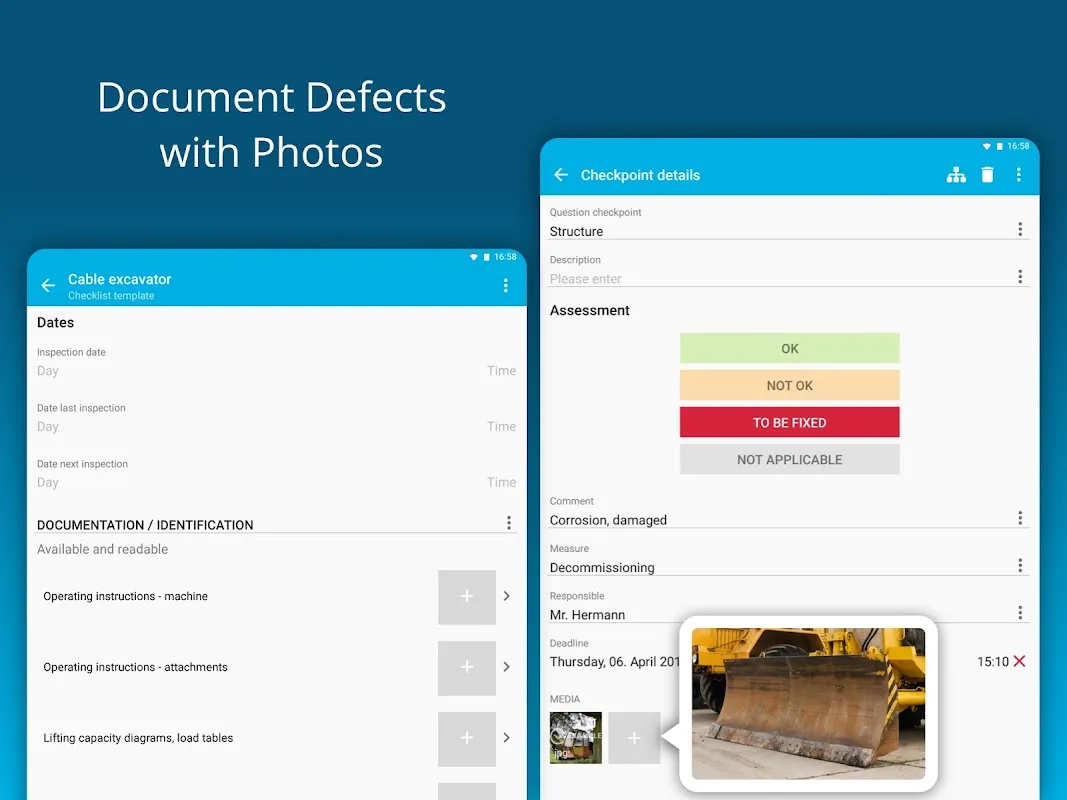Open the hierarchy structure icon
The image size is (1067, 800).
[956, 175]
